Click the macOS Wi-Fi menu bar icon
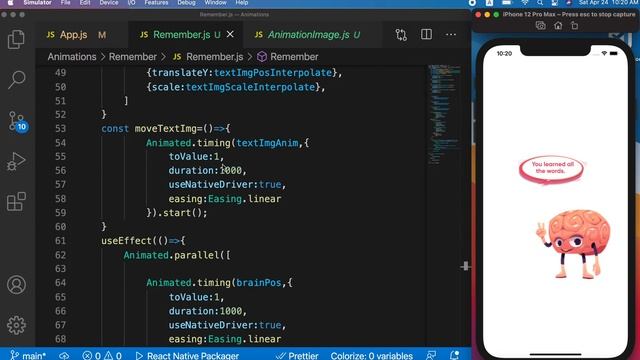The width and height of the screenshot is (640, 360). [525, 3]
